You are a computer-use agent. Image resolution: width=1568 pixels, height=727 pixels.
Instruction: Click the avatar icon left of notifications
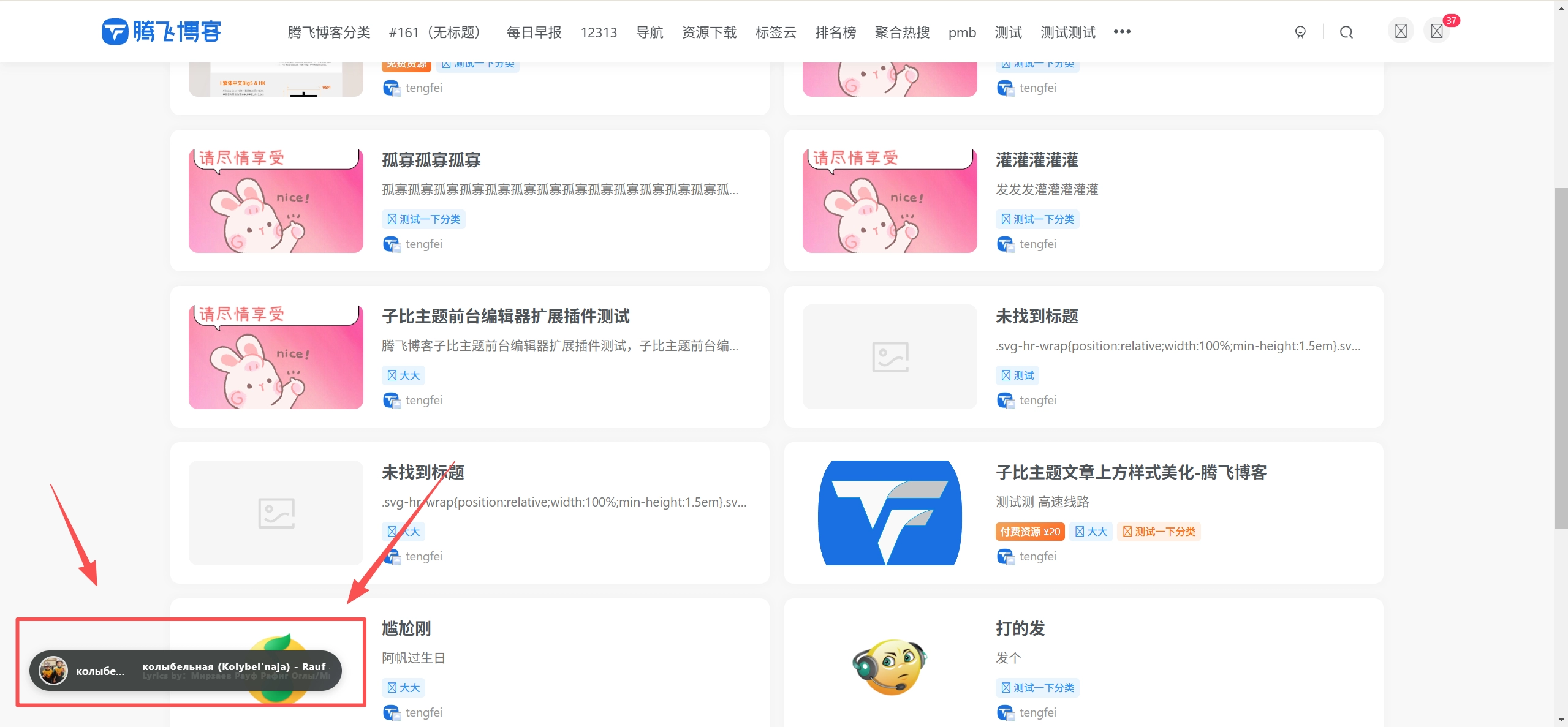[x=1400, y=30]
